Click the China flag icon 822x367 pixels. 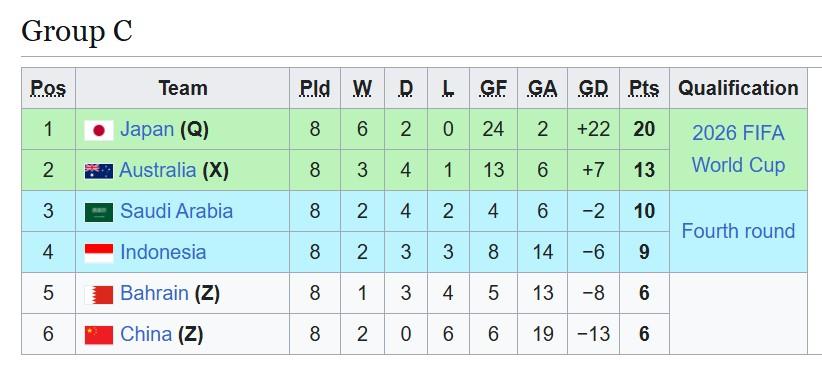[99, 335]
